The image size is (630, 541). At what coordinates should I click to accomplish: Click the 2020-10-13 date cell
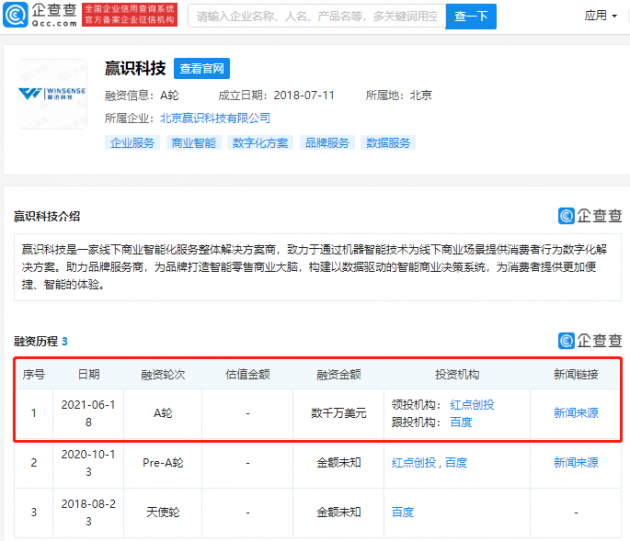click(x=88, y=463)
